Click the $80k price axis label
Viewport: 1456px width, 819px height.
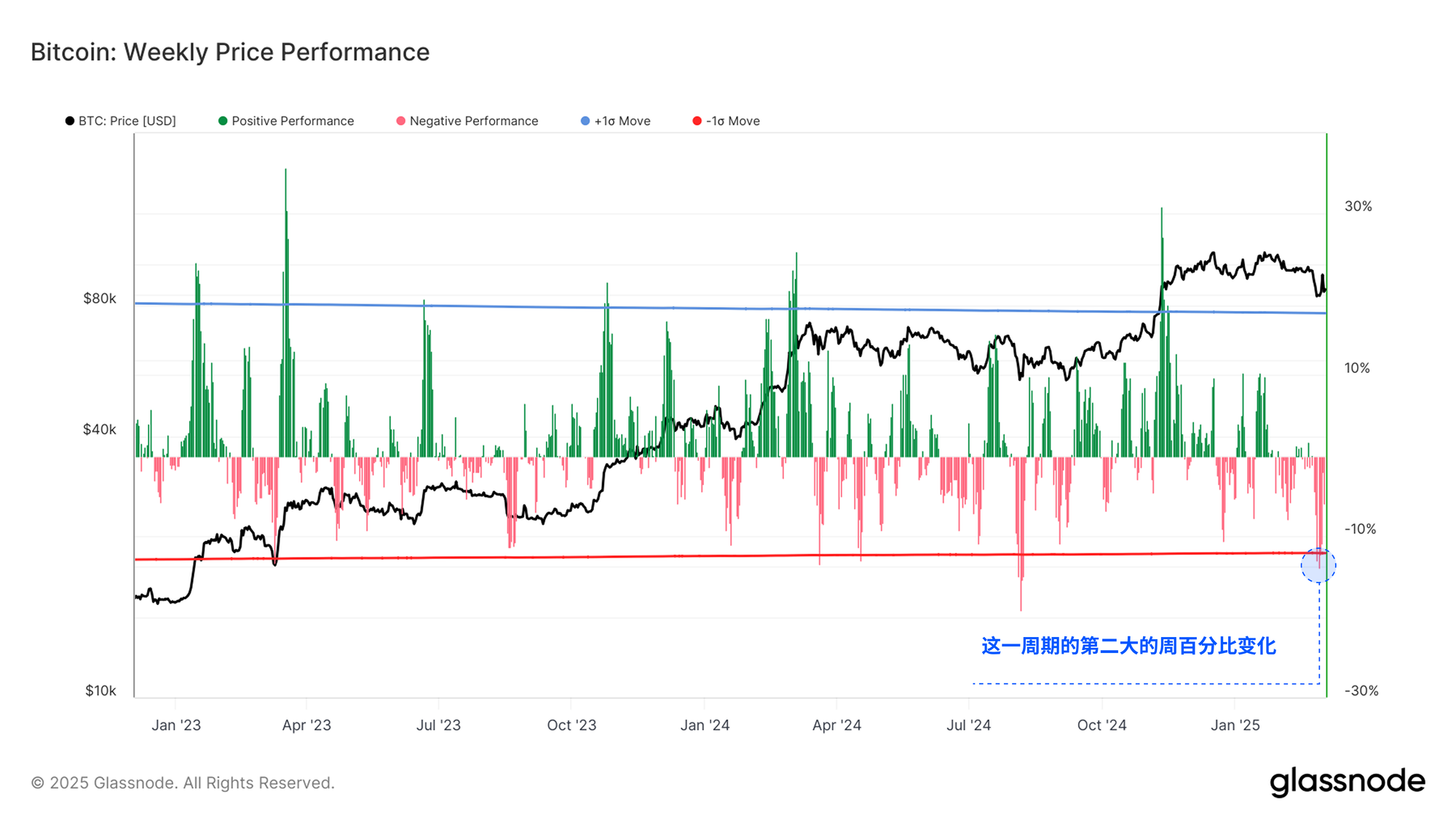100,298
